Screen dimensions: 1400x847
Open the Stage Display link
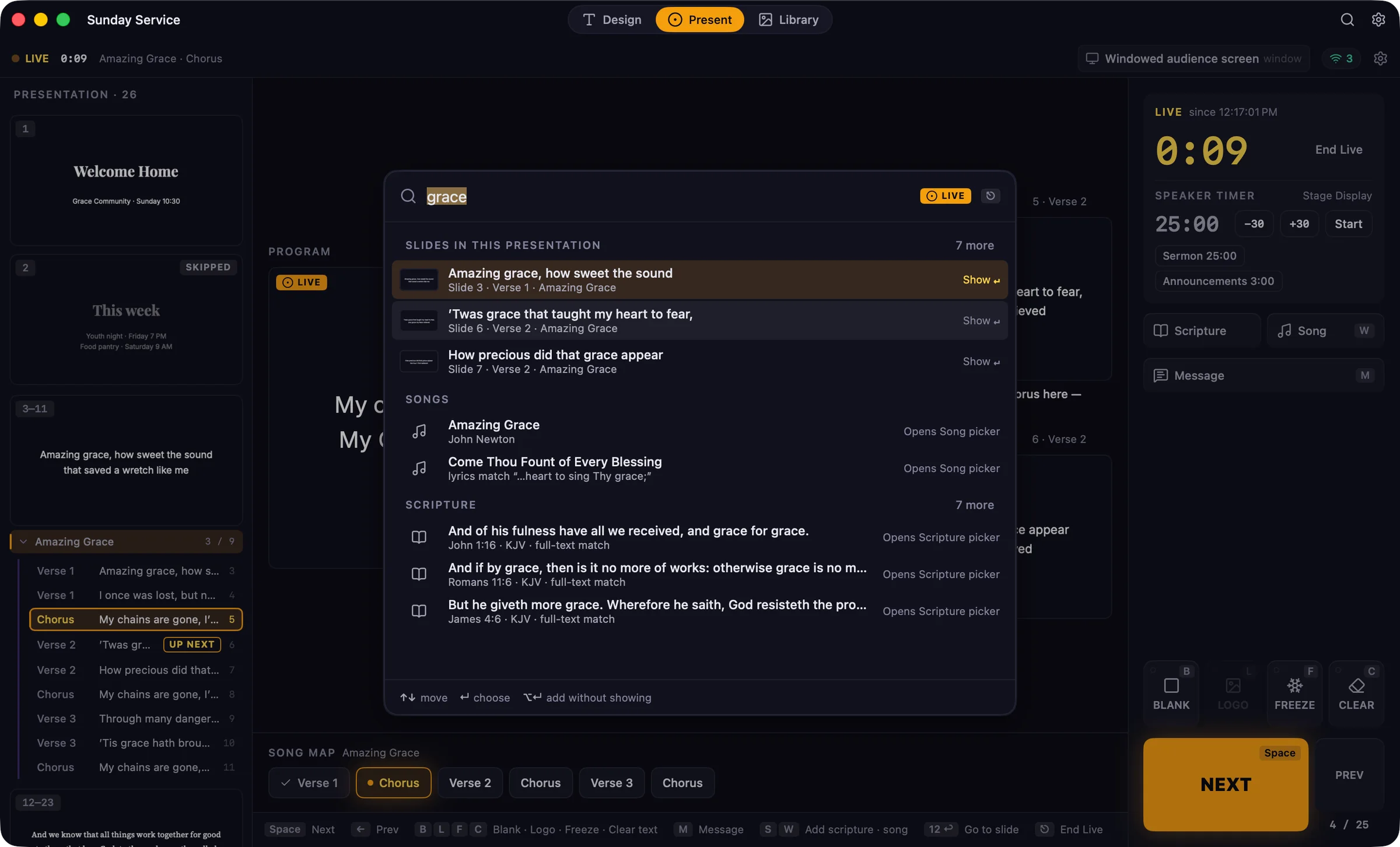click(1337, 196)
